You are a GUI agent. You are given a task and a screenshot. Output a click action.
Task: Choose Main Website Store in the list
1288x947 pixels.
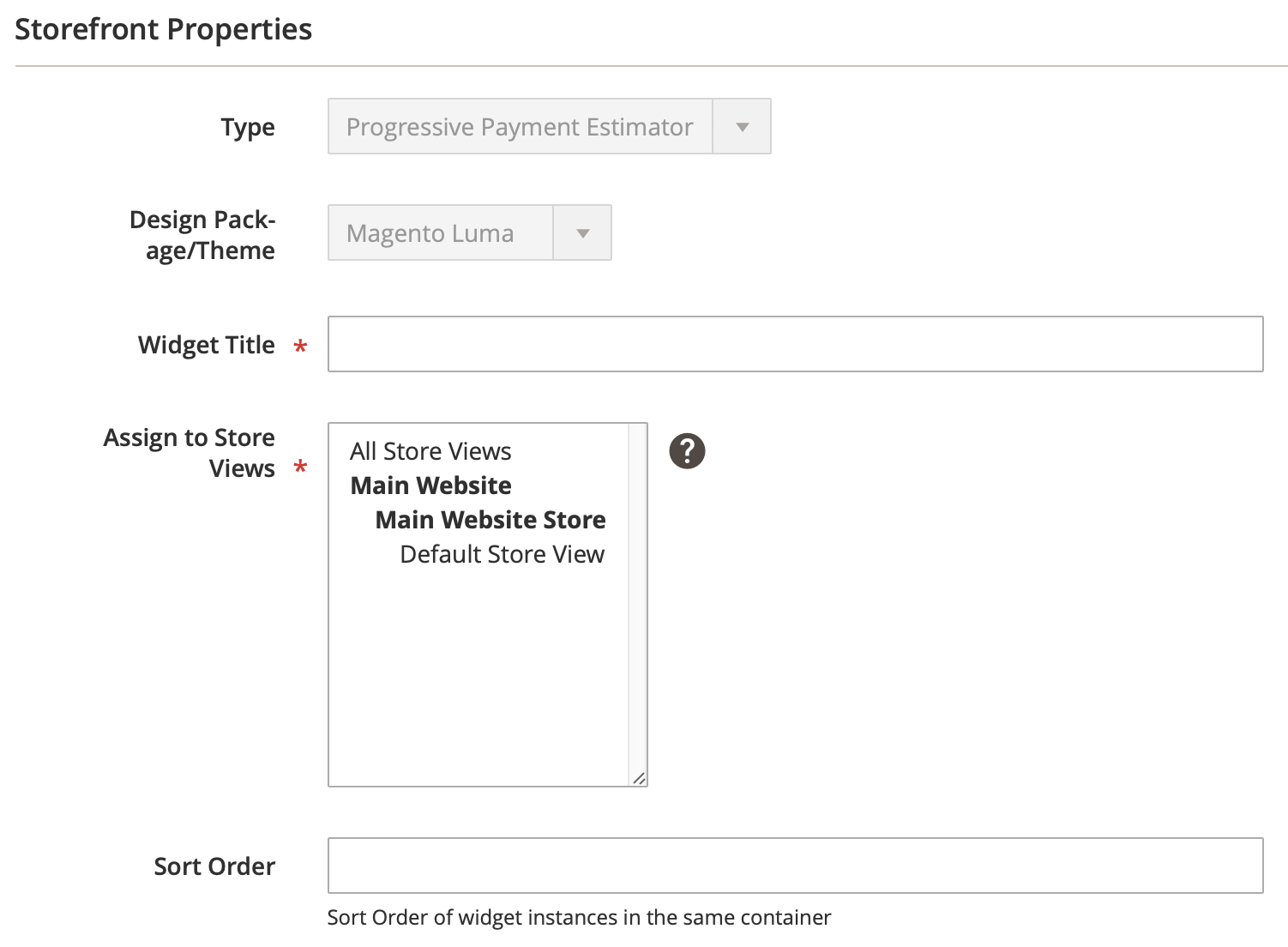pos(491,520)
